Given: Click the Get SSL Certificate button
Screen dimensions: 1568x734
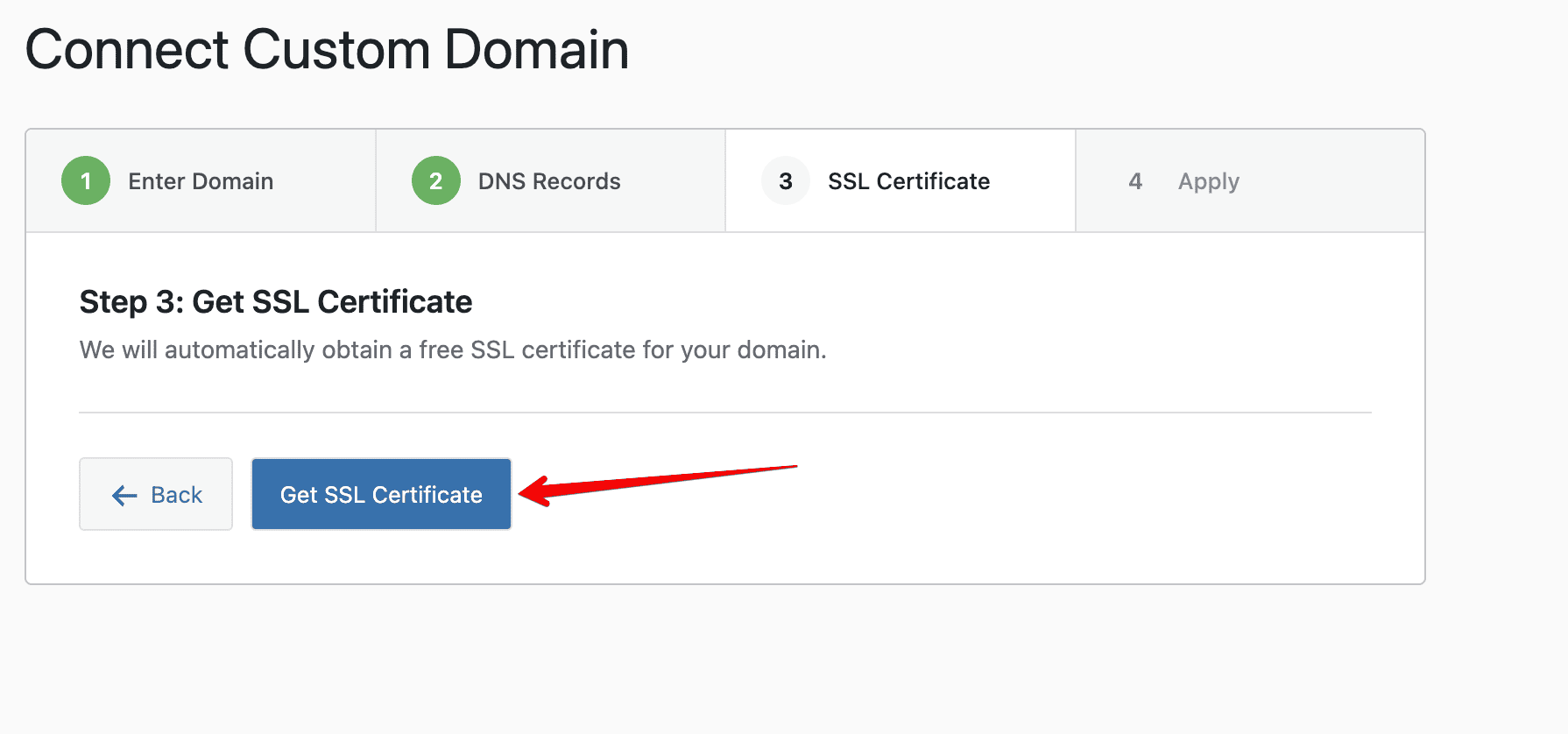Looking at the screenshot, I should point(381,494).
